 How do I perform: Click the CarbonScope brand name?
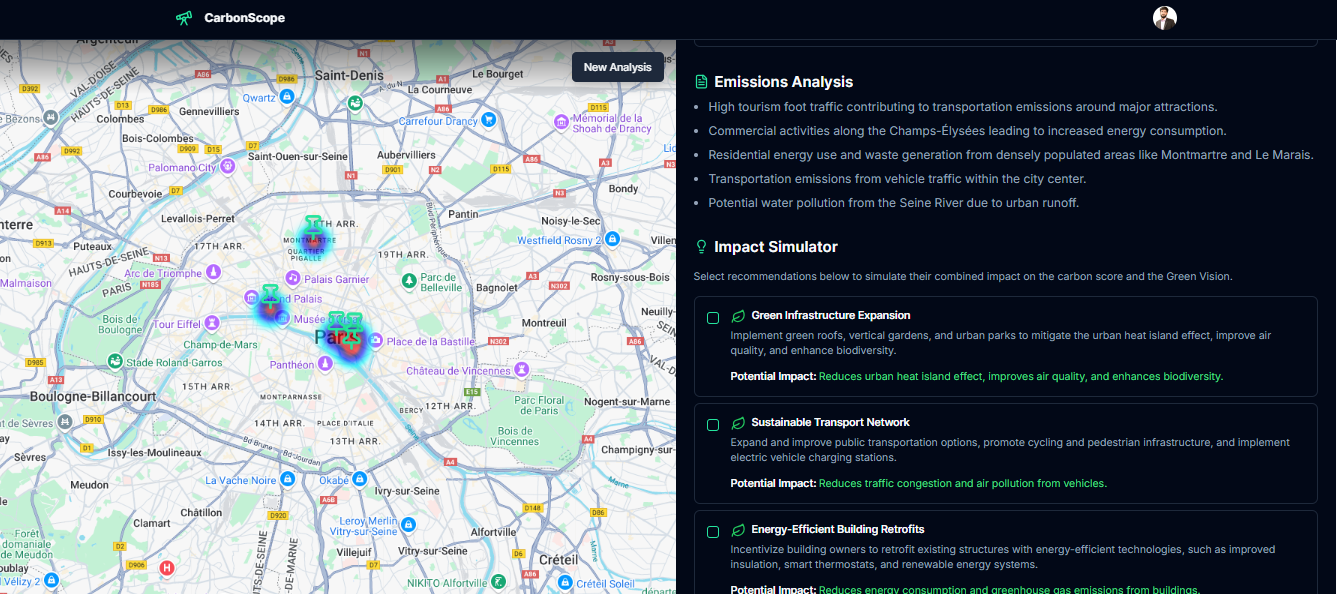tap(244, 18)
